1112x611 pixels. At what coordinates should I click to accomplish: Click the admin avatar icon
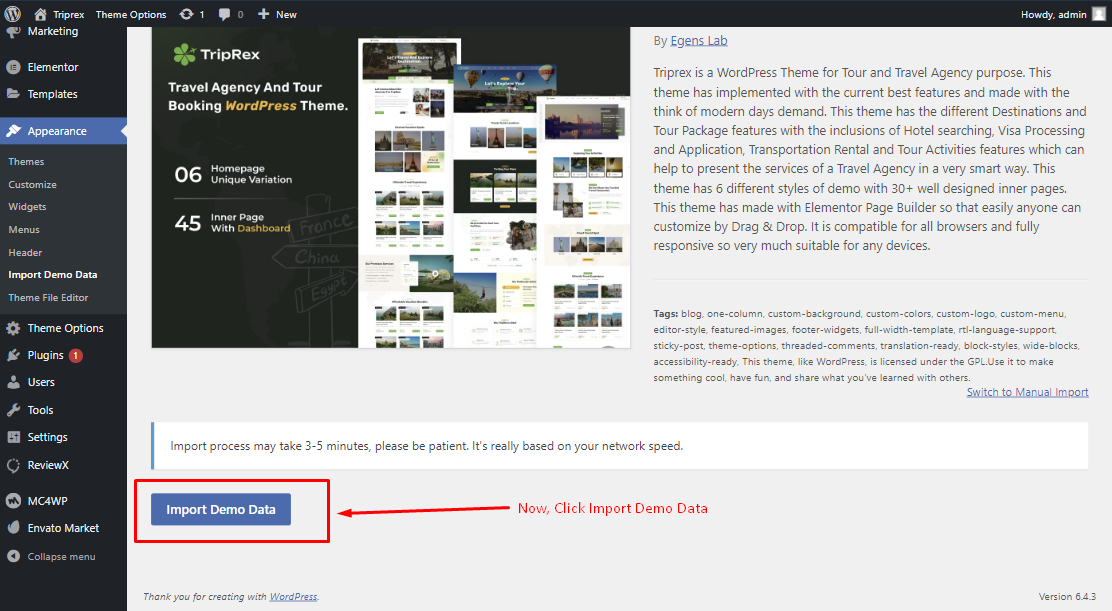[x=1099, y=14]
